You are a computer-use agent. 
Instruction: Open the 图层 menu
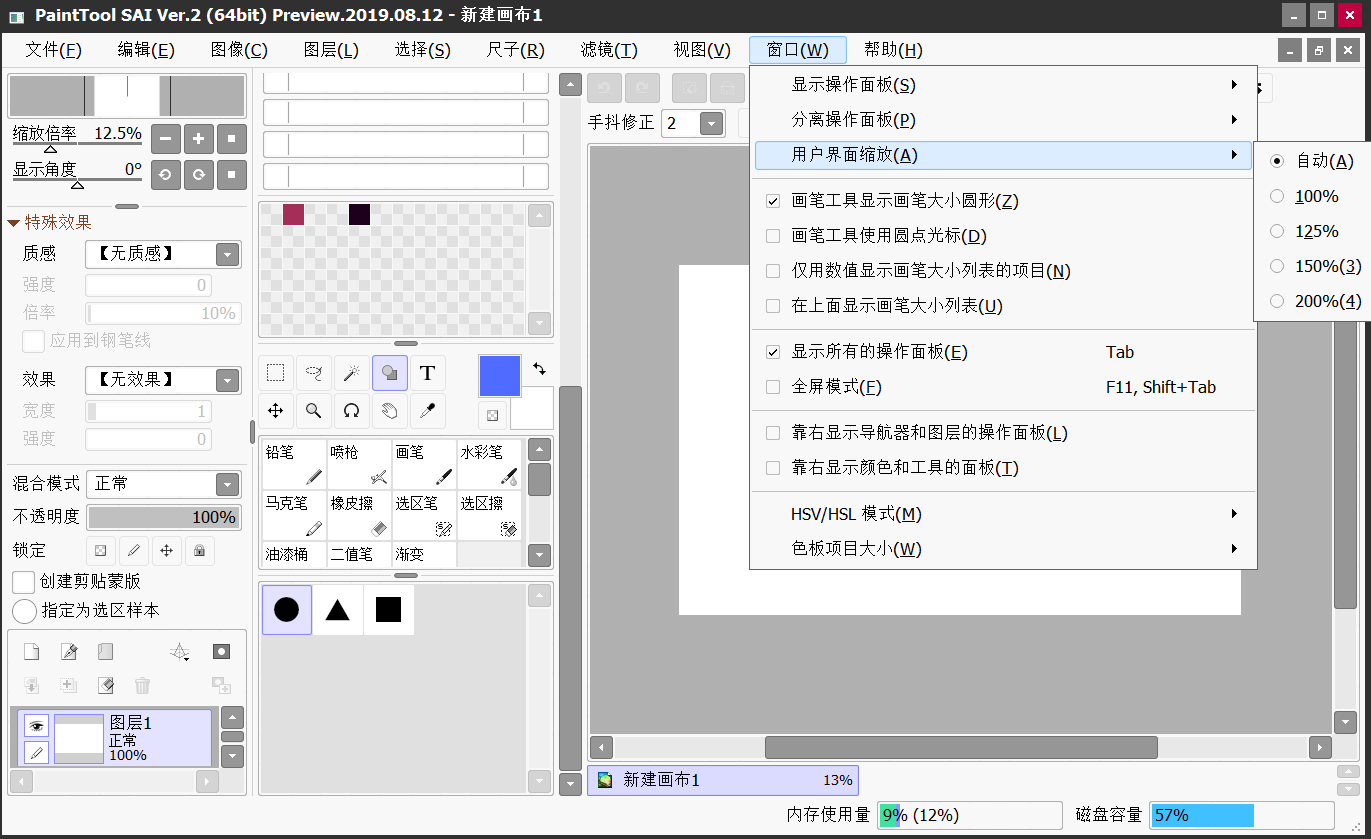coord(331,50)
